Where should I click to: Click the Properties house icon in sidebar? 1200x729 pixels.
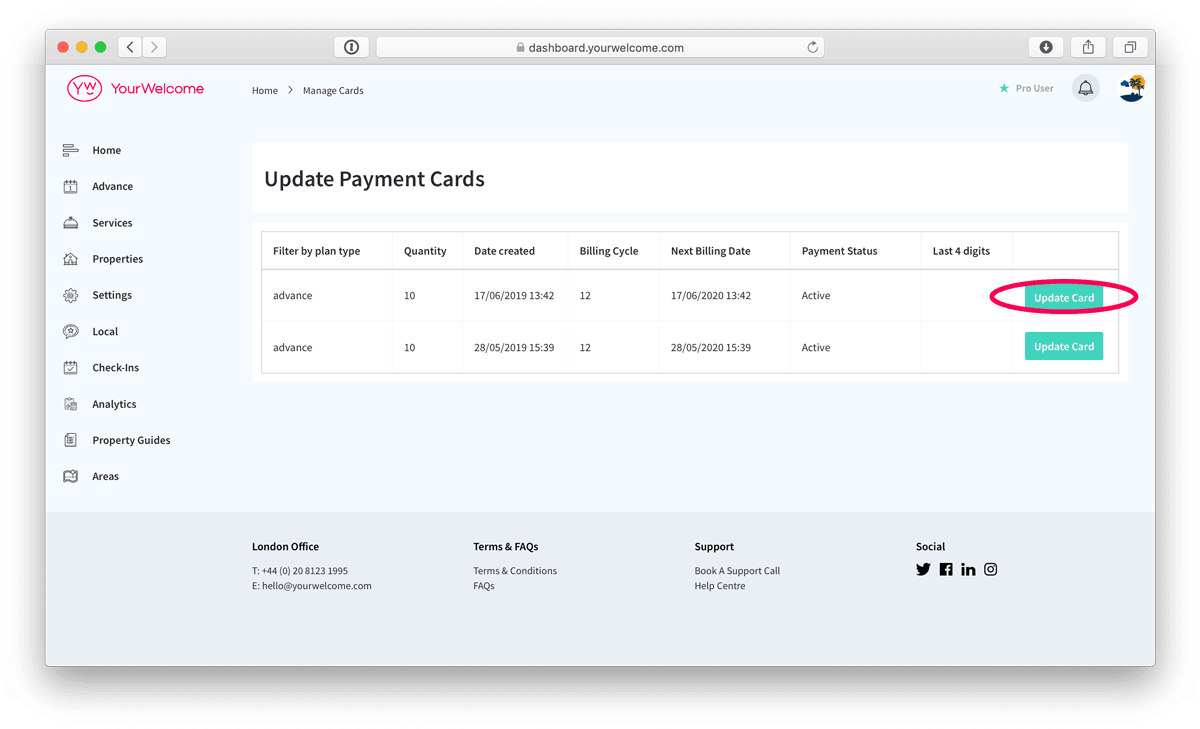point(70,259)
